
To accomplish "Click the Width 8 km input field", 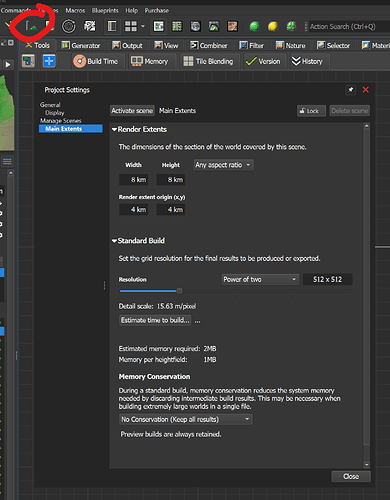I will coord(134,180).
